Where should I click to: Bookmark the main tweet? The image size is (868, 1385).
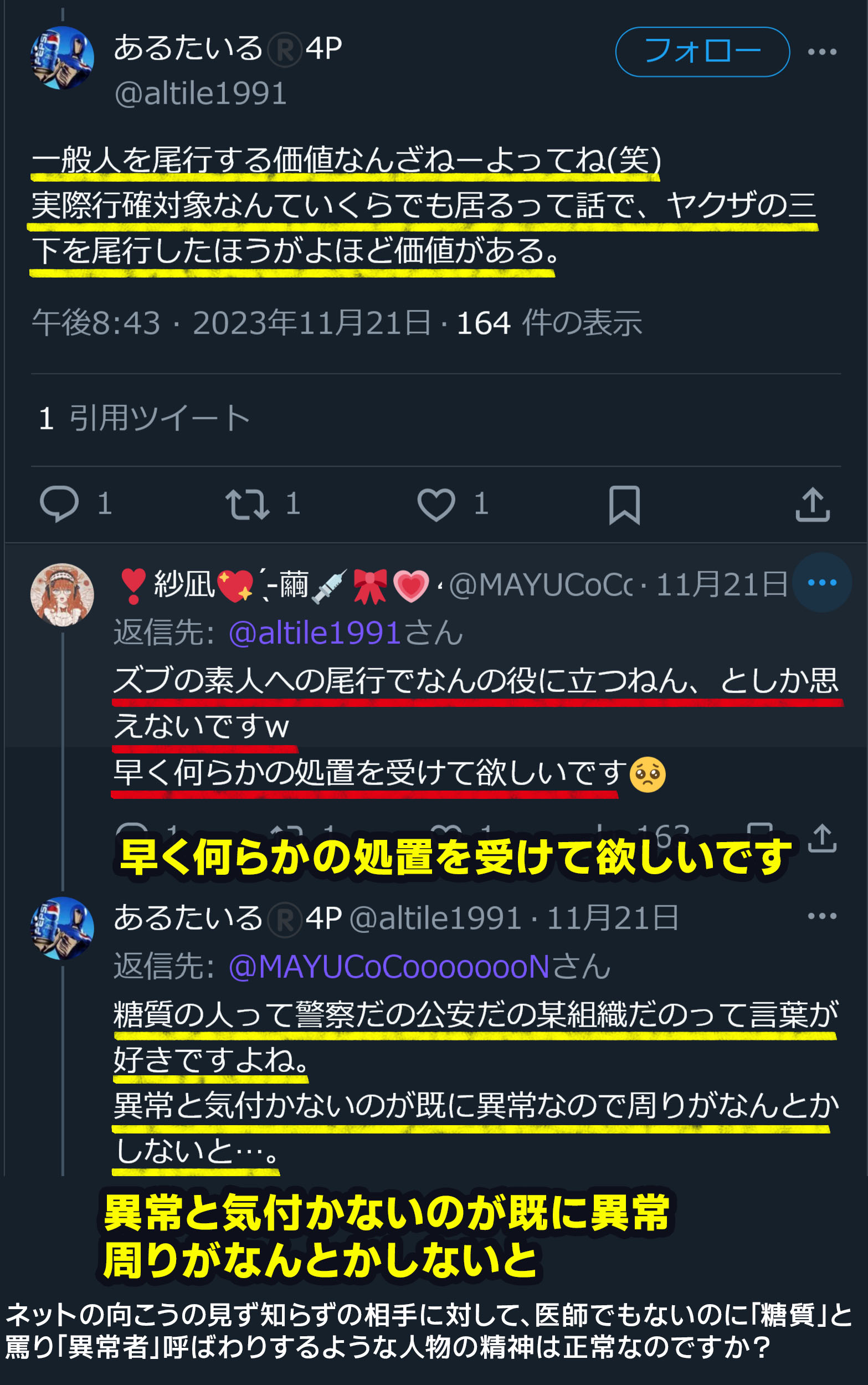(624, 505)
